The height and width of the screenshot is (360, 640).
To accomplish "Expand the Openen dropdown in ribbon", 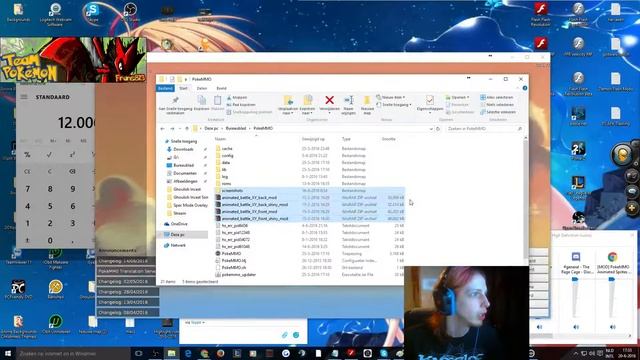I will click(457, 98).
